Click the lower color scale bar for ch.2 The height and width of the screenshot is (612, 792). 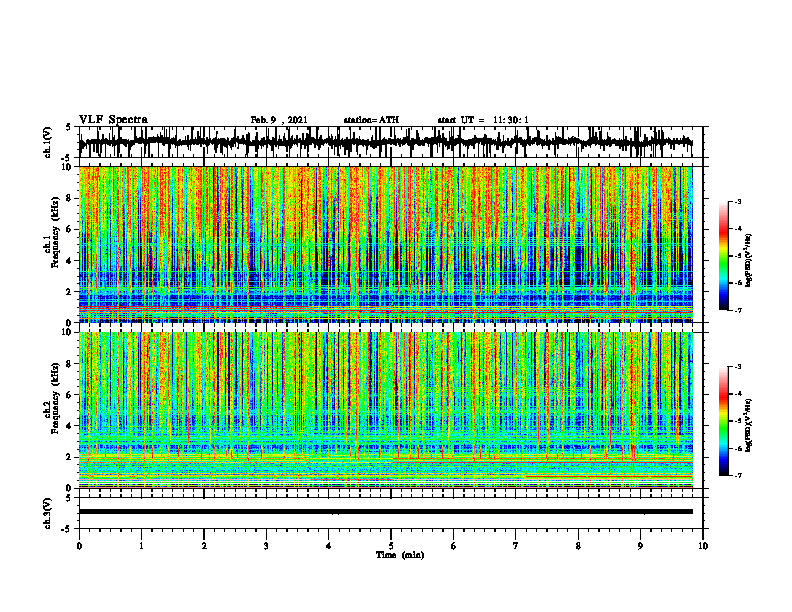pyautogui.click(x=723, y=421)
